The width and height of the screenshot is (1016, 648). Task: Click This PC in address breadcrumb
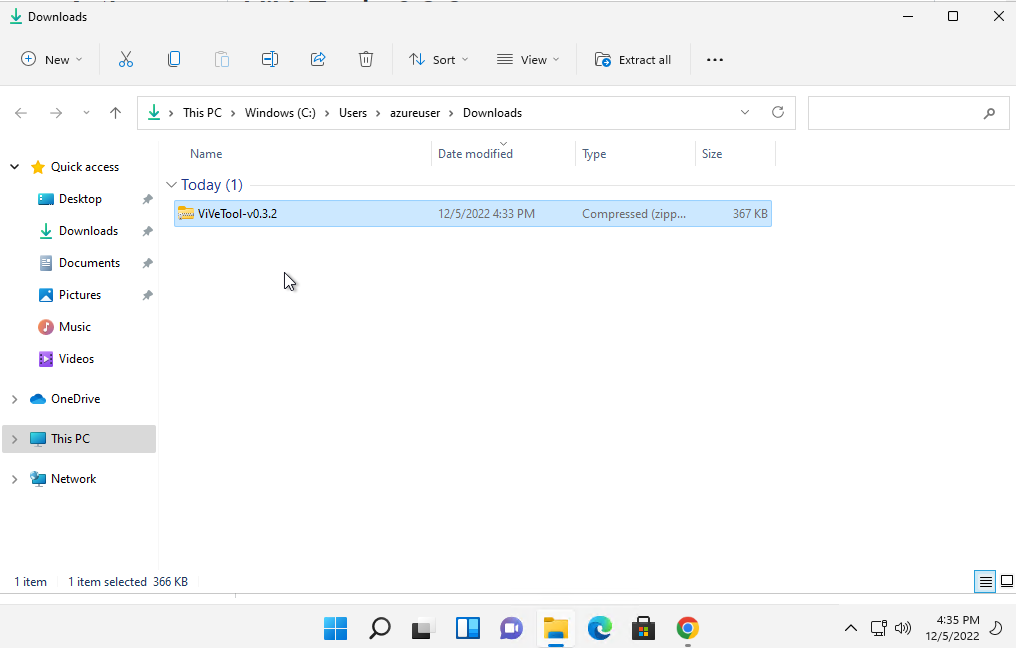(202, 113)
